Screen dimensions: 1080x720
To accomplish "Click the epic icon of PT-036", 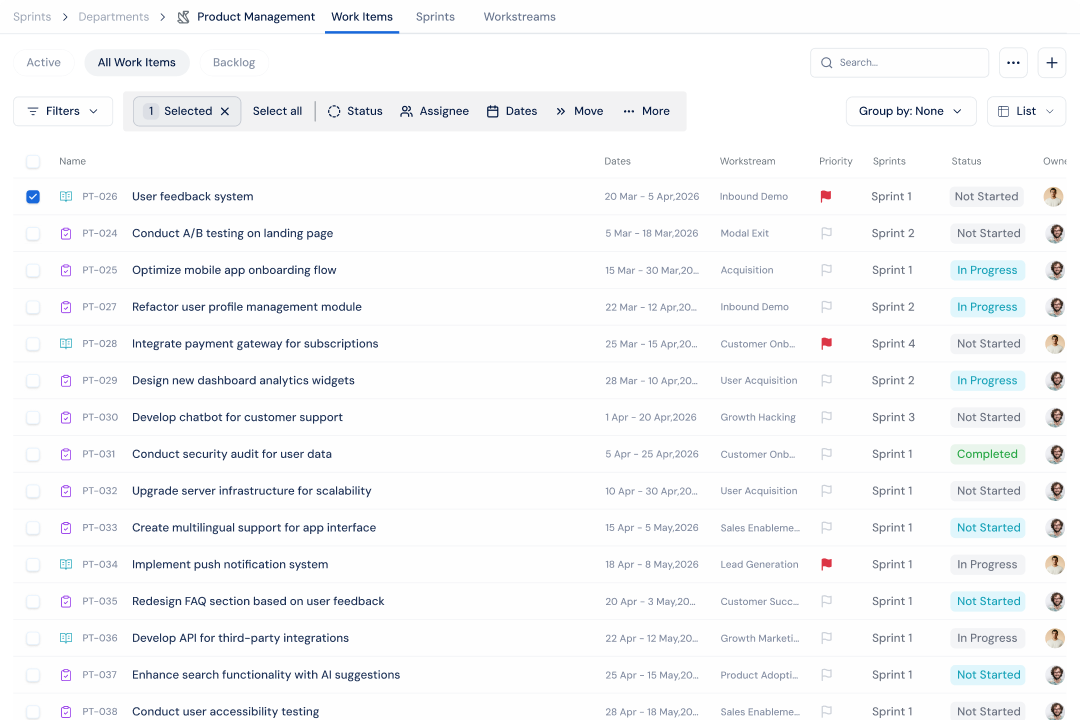I will point(65,638).
